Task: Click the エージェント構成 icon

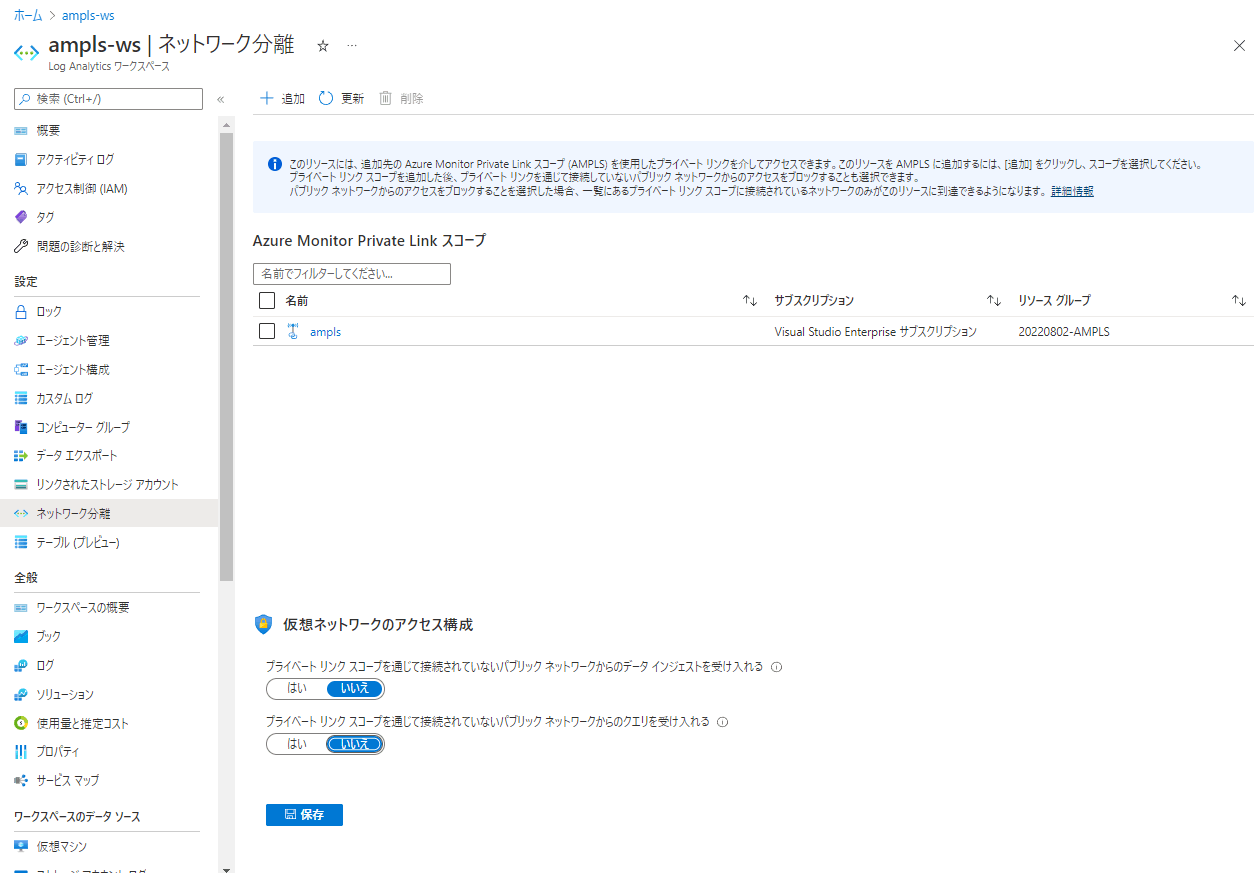Action: [x=21, y=370]
